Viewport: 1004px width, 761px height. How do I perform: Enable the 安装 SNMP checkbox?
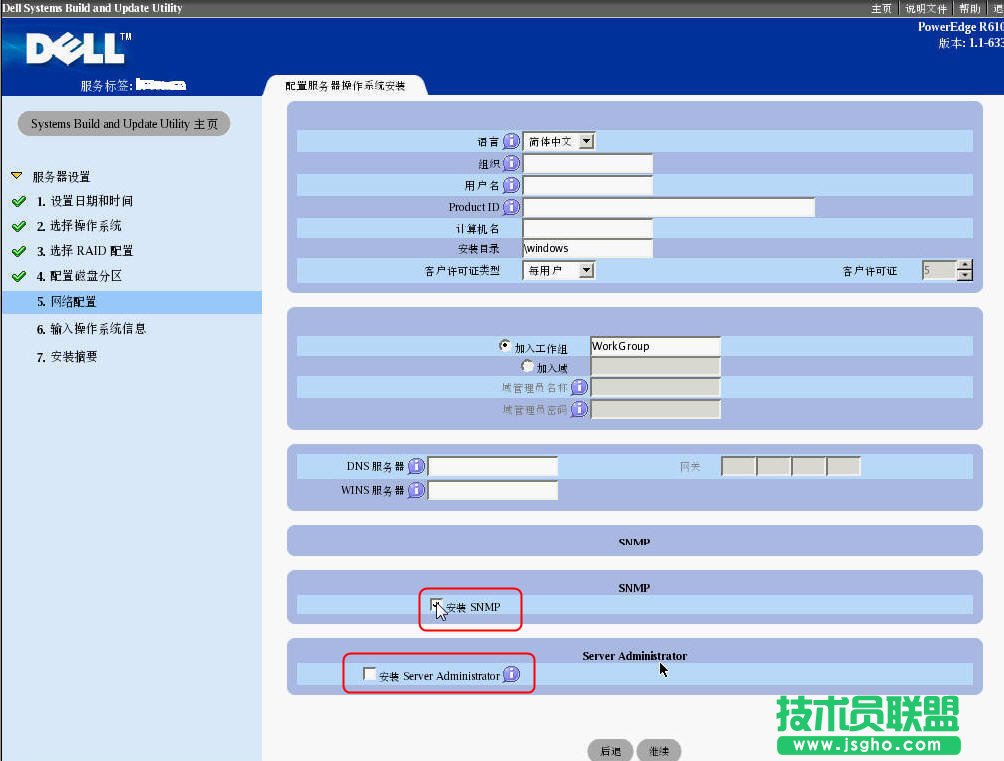437,604
